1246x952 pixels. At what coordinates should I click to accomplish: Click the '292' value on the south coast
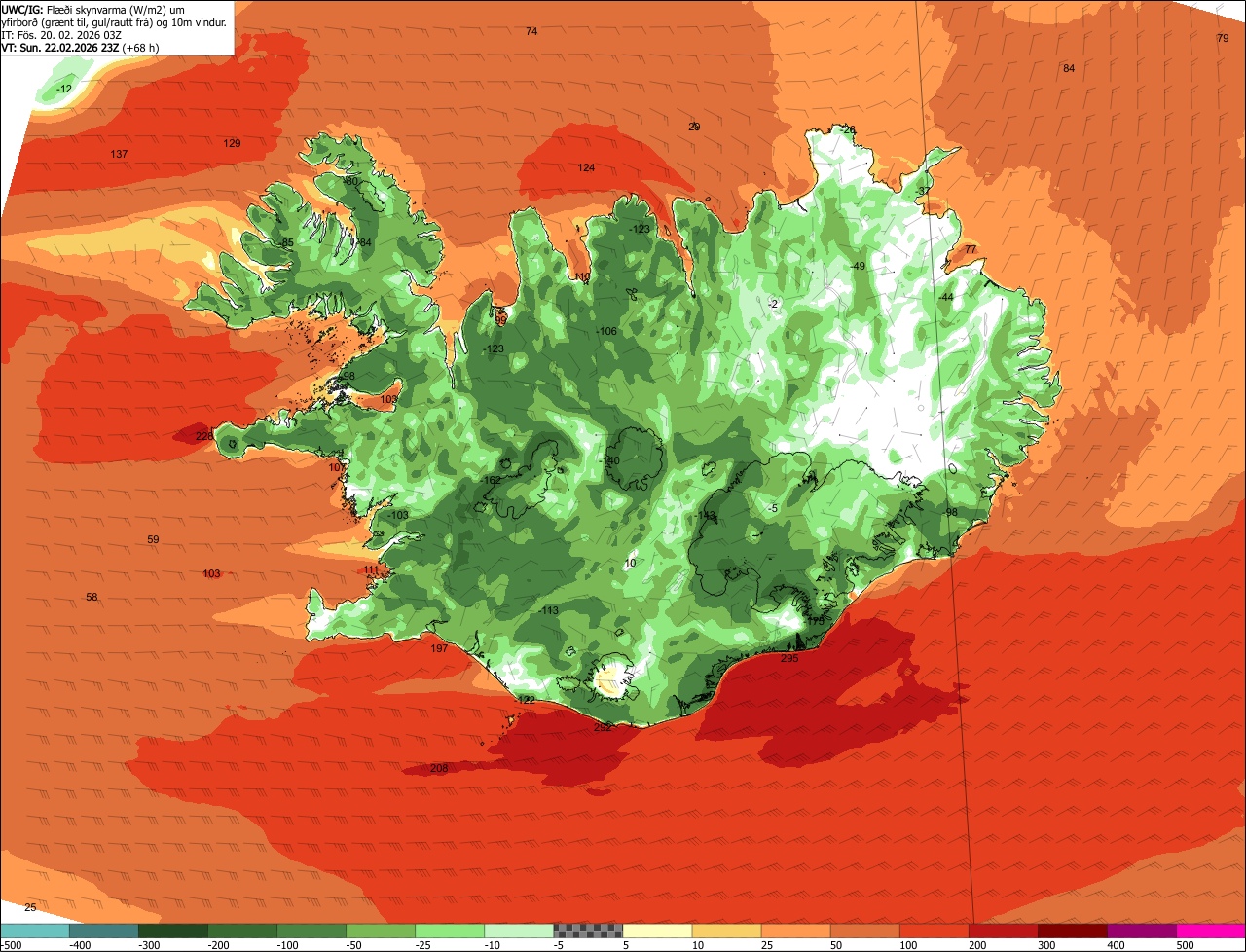click(603, 727)
